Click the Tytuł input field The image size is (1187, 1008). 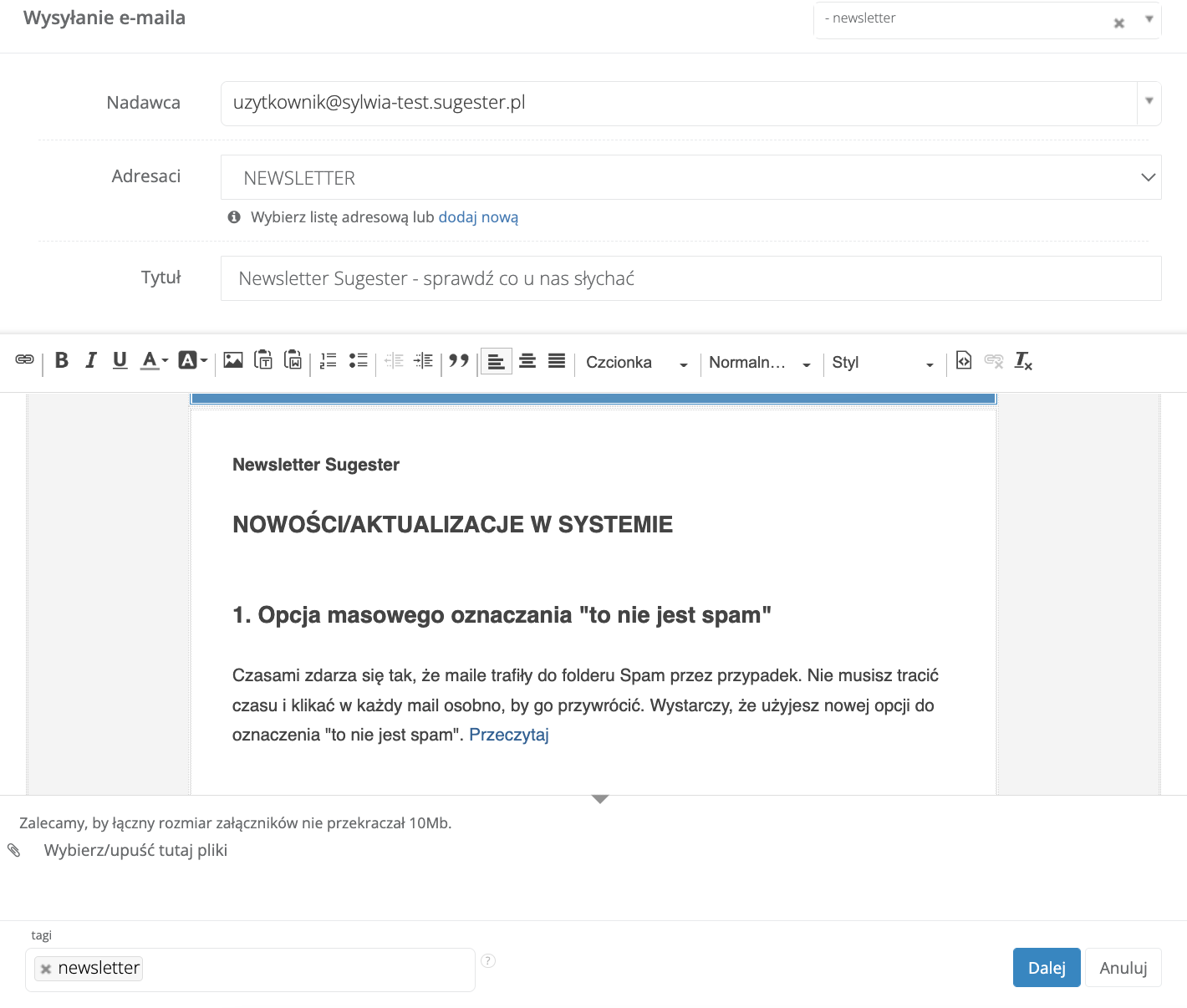[690, 278]
